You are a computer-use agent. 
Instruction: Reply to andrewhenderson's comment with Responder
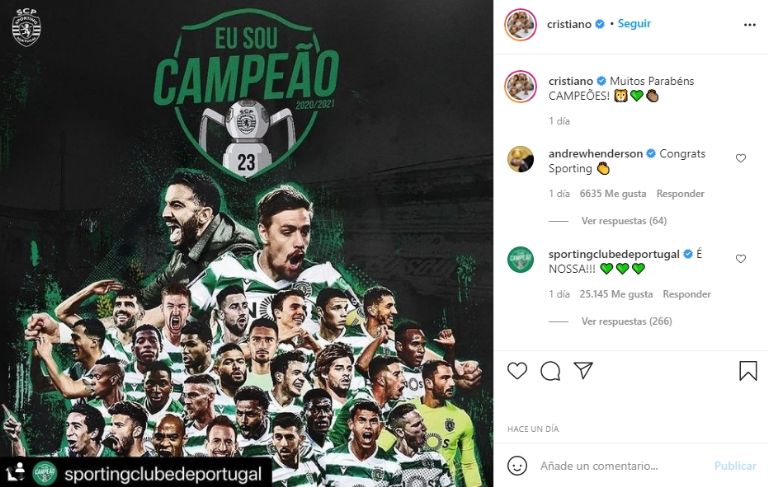(680, 194)
